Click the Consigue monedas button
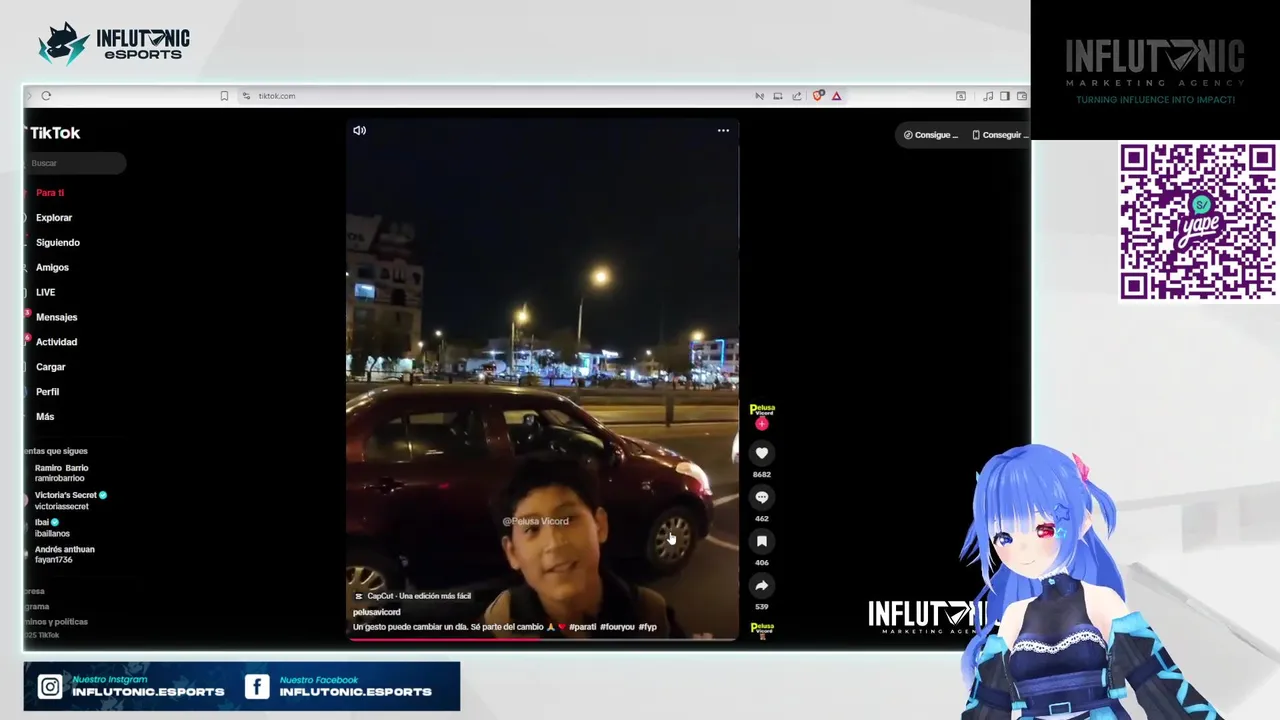 930,135
